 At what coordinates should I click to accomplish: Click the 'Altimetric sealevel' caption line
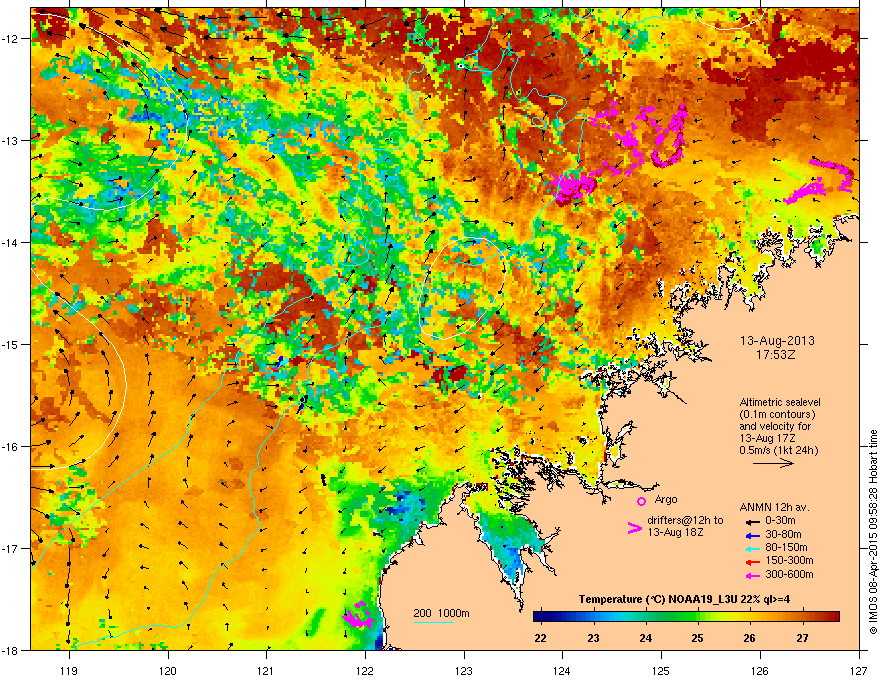click(780, 402)
